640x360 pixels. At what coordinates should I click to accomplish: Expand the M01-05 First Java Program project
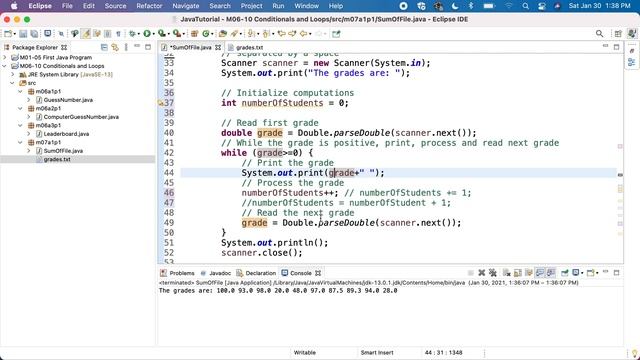coord(5,58)
